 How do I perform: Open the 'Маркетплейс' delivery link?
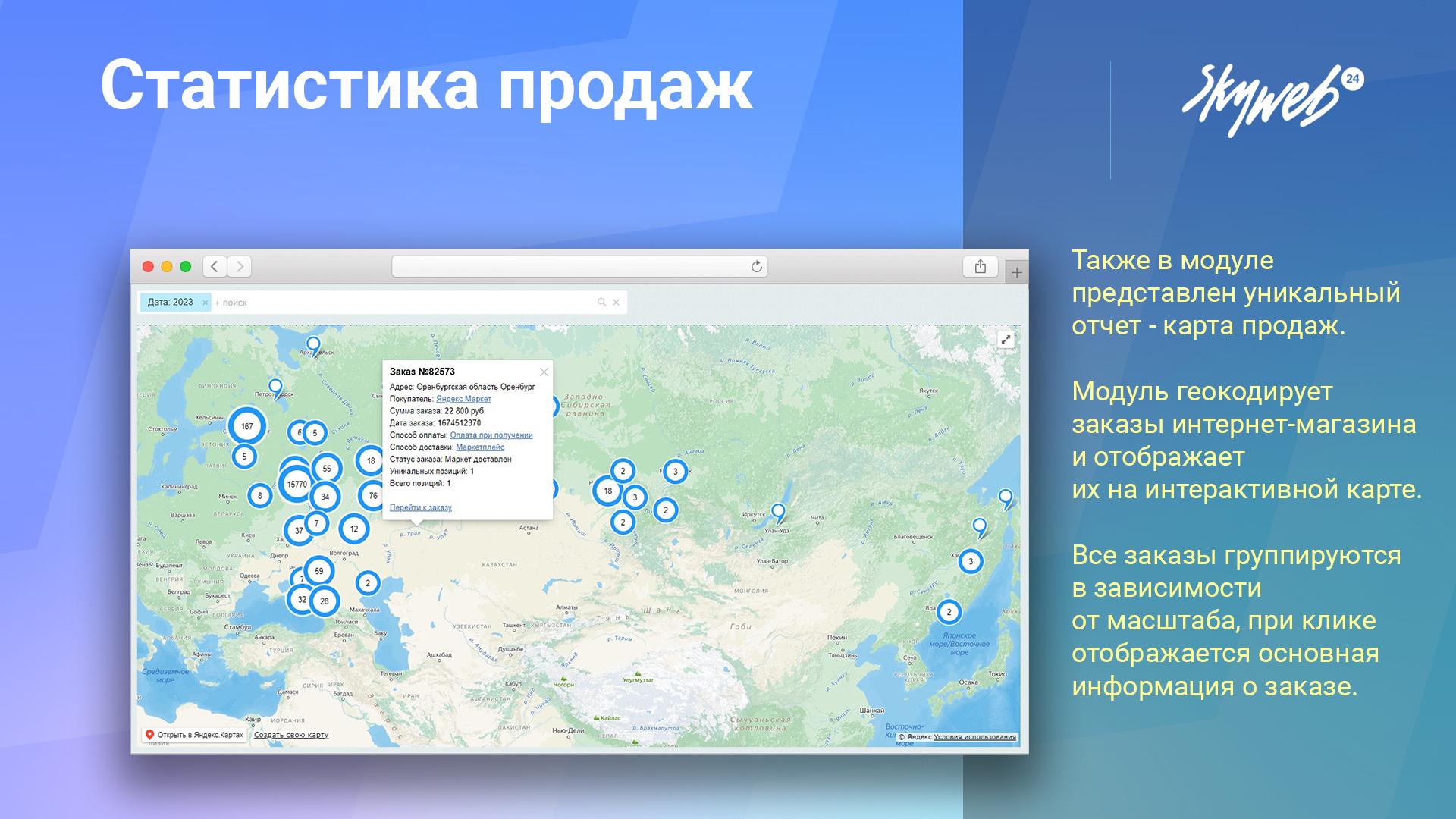480,447
